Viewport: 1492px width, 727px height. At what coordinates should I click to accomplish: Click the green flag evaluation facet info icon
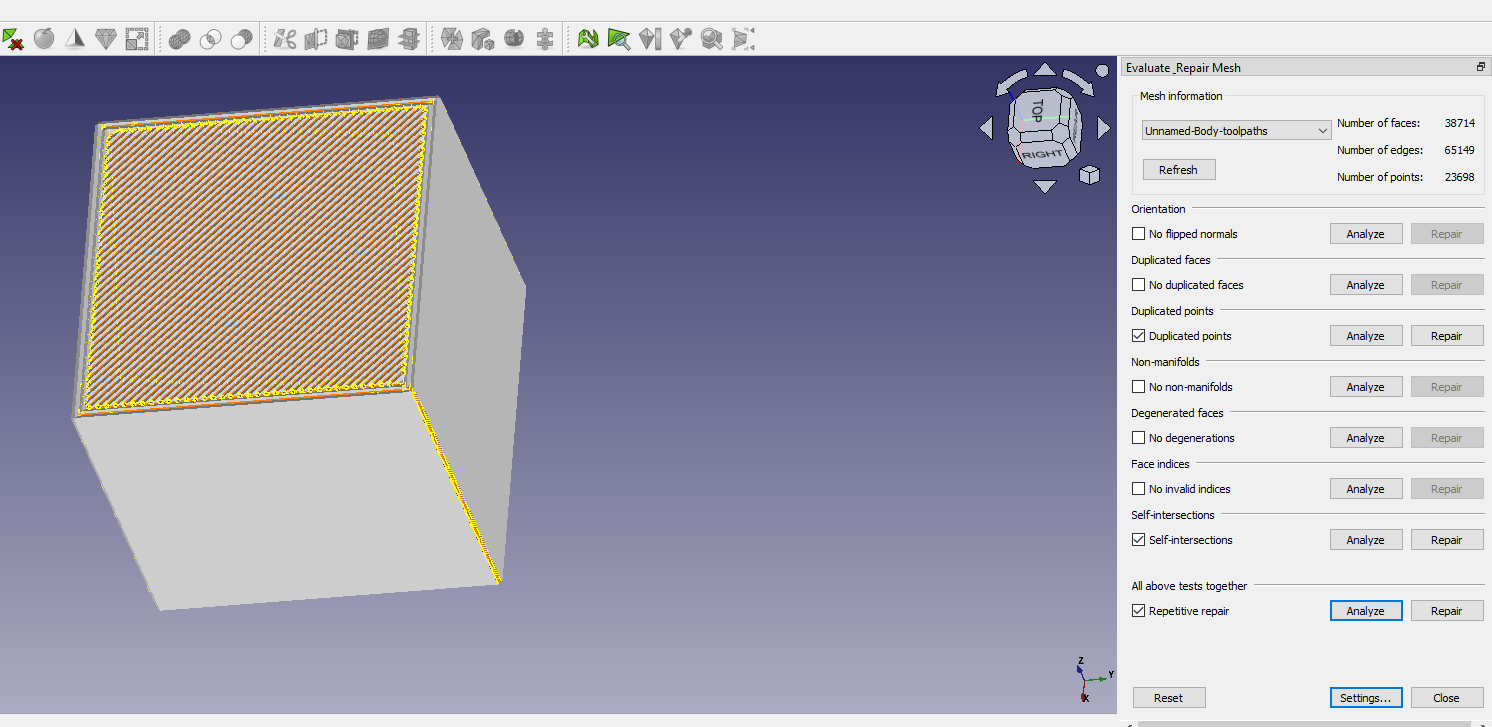[619, 39]
